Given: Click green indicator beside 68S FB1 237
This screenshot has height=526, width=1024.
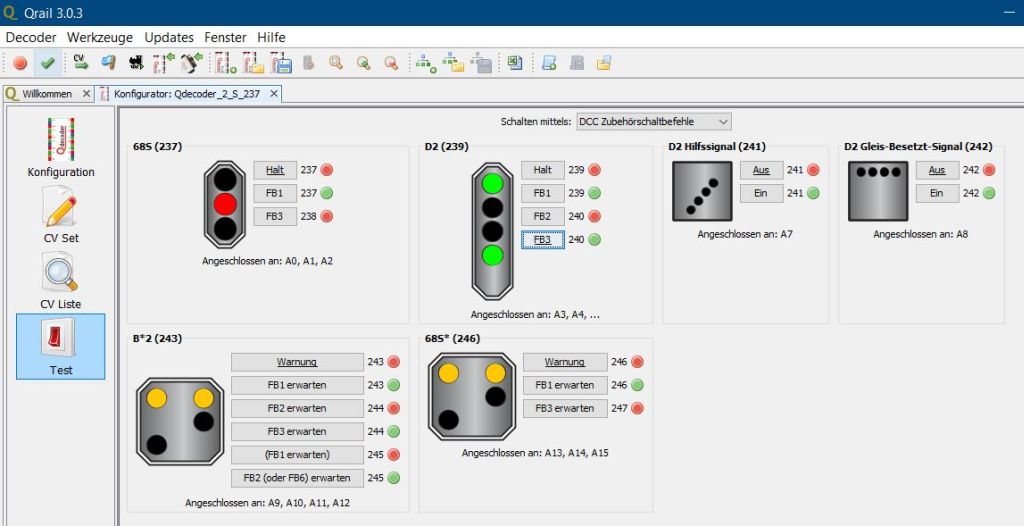Looking at the screenshot, I should (x=327, y=193).
